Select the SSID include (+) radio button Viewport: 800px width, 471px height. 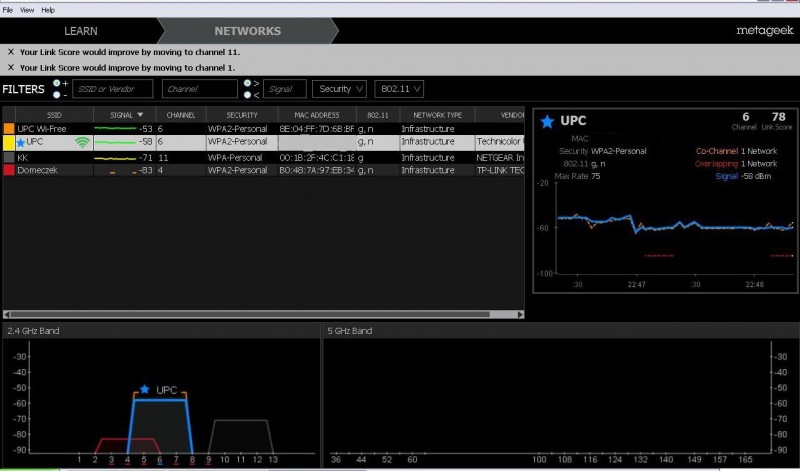[x=58, y=83]
